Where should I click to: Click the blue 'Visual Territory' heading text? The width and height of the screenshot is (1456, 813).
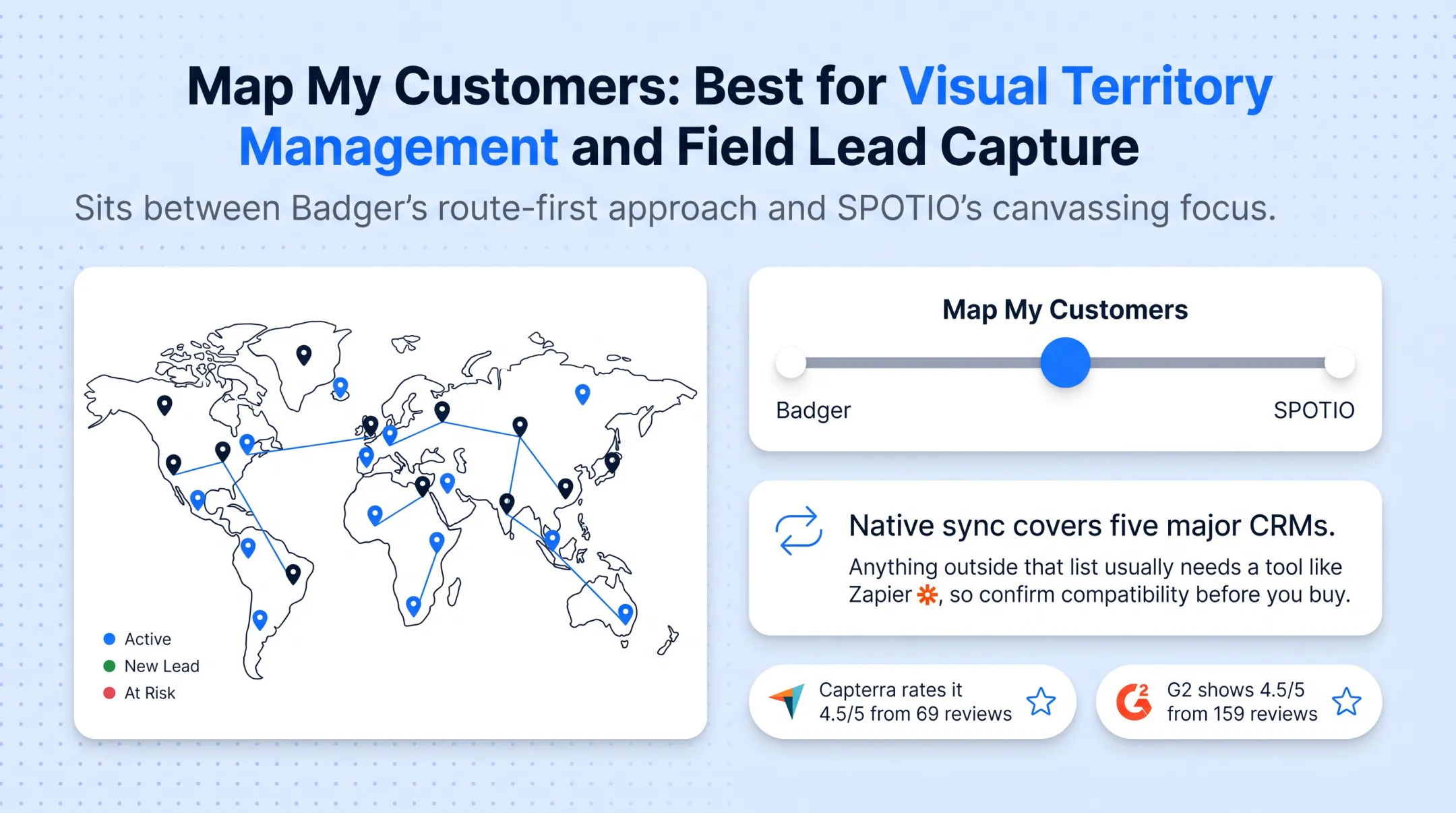tap(1086, 87)
